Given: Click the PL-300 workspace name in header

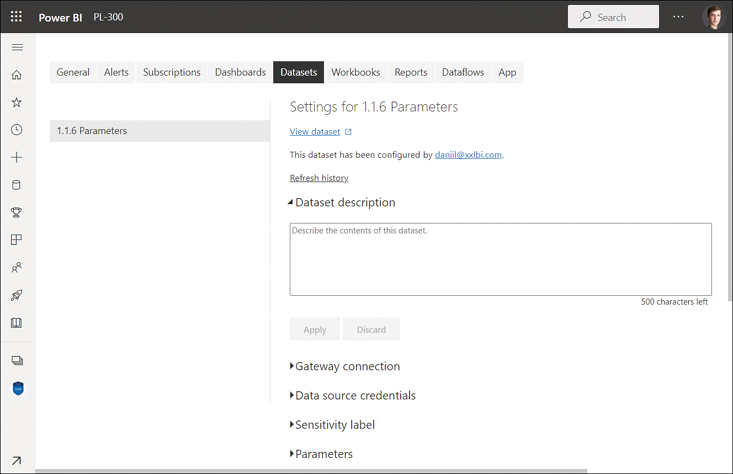Looking at the screenshot, I should point(108,17).
